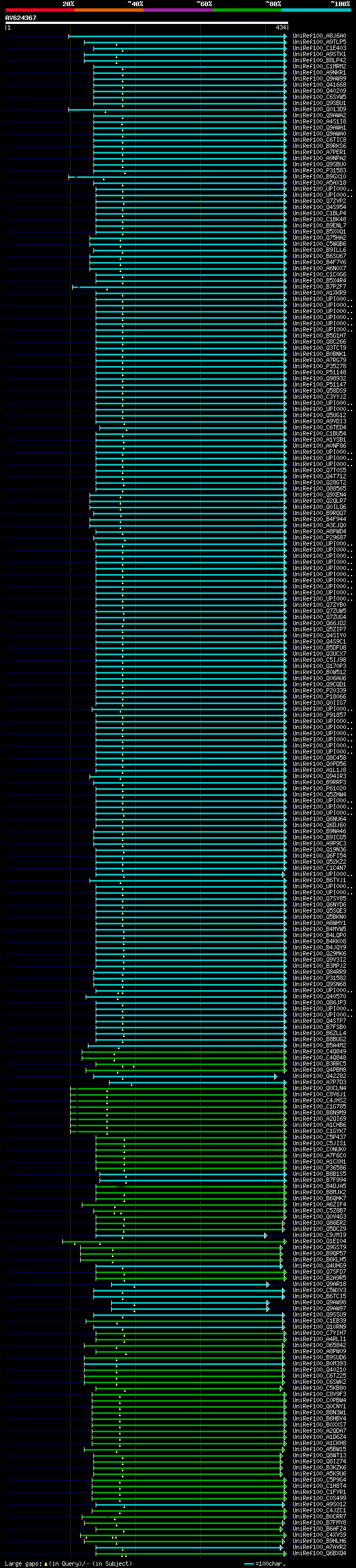Image resolution: width=356 pixels, height=1568 pixels.
Task: Click the short cyan bar for UniRef100_Q42282
Action: click(185, 1076)
